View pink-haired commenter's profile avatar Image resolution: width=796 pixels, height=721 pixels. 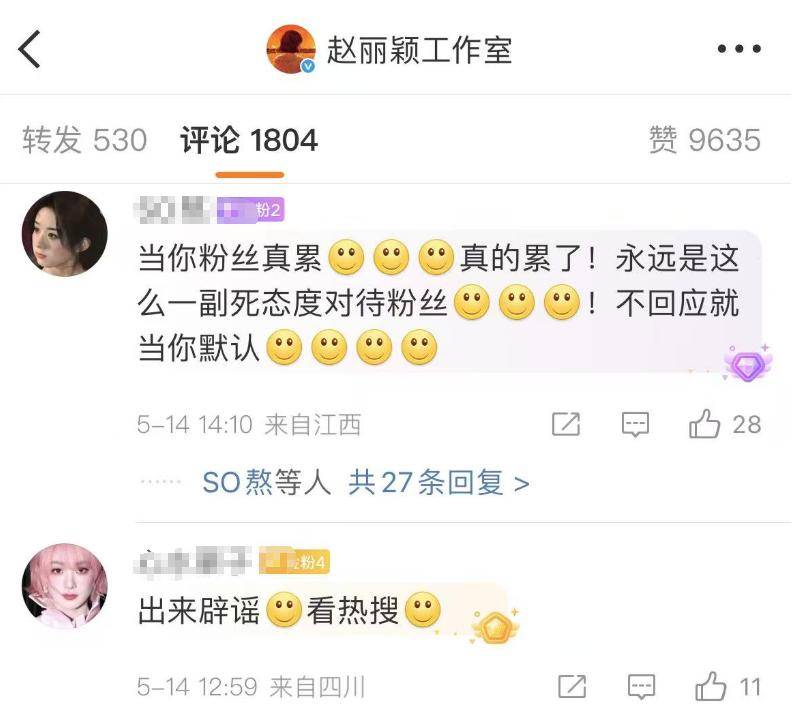(64, 586)
